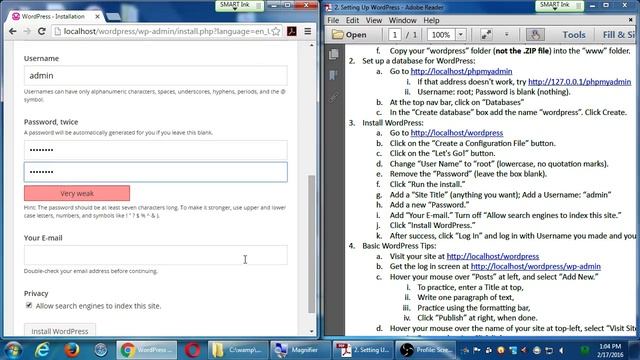The image size is (640, 360).
Task: Follow step 3a http://localhost/wordpress link
Action: [457, 133]
